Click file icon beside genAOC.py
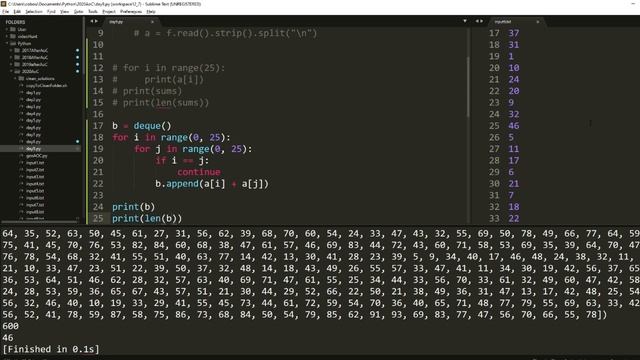 coord(22,156)
